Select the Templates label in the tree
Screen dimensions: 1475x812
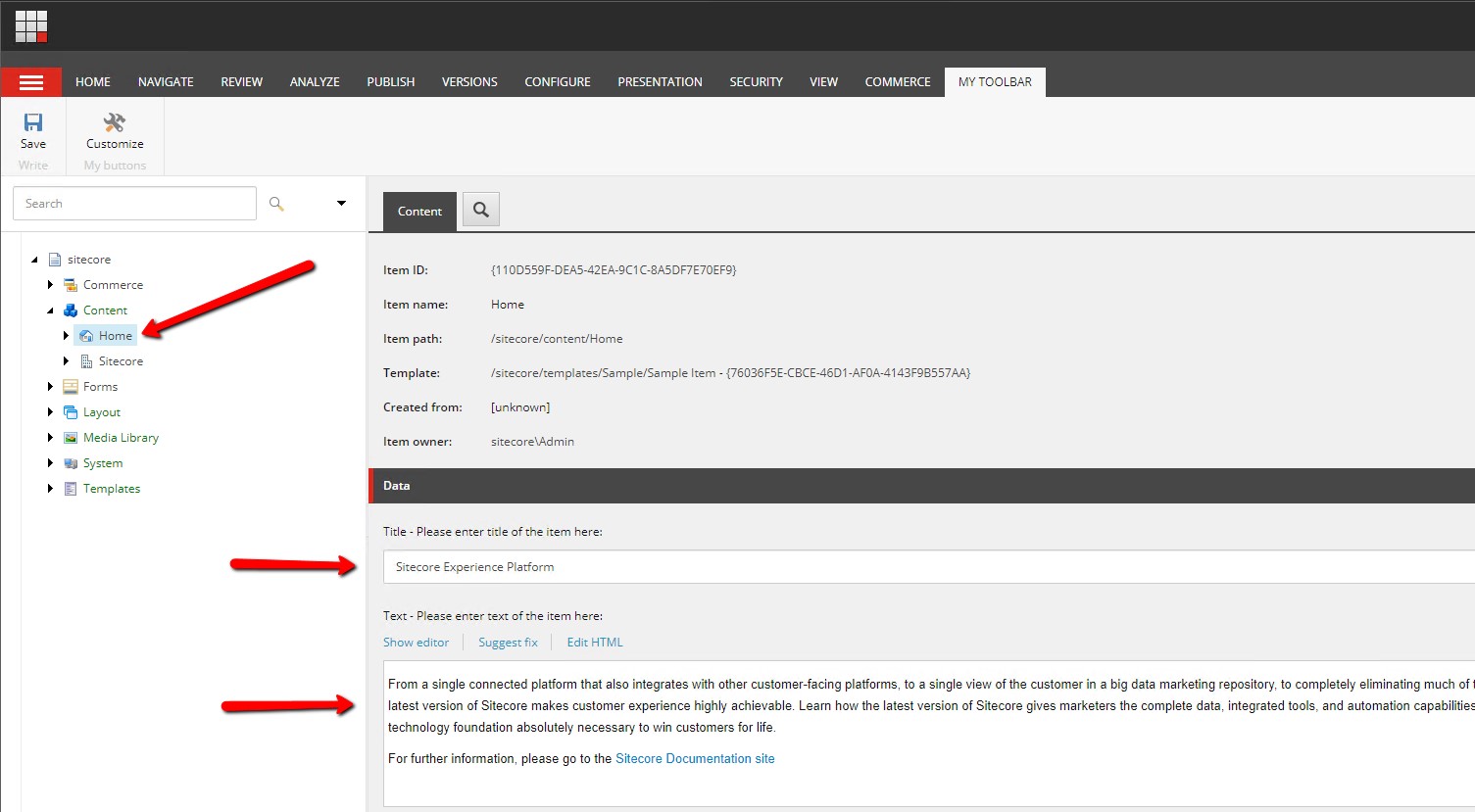pos(112,489)
